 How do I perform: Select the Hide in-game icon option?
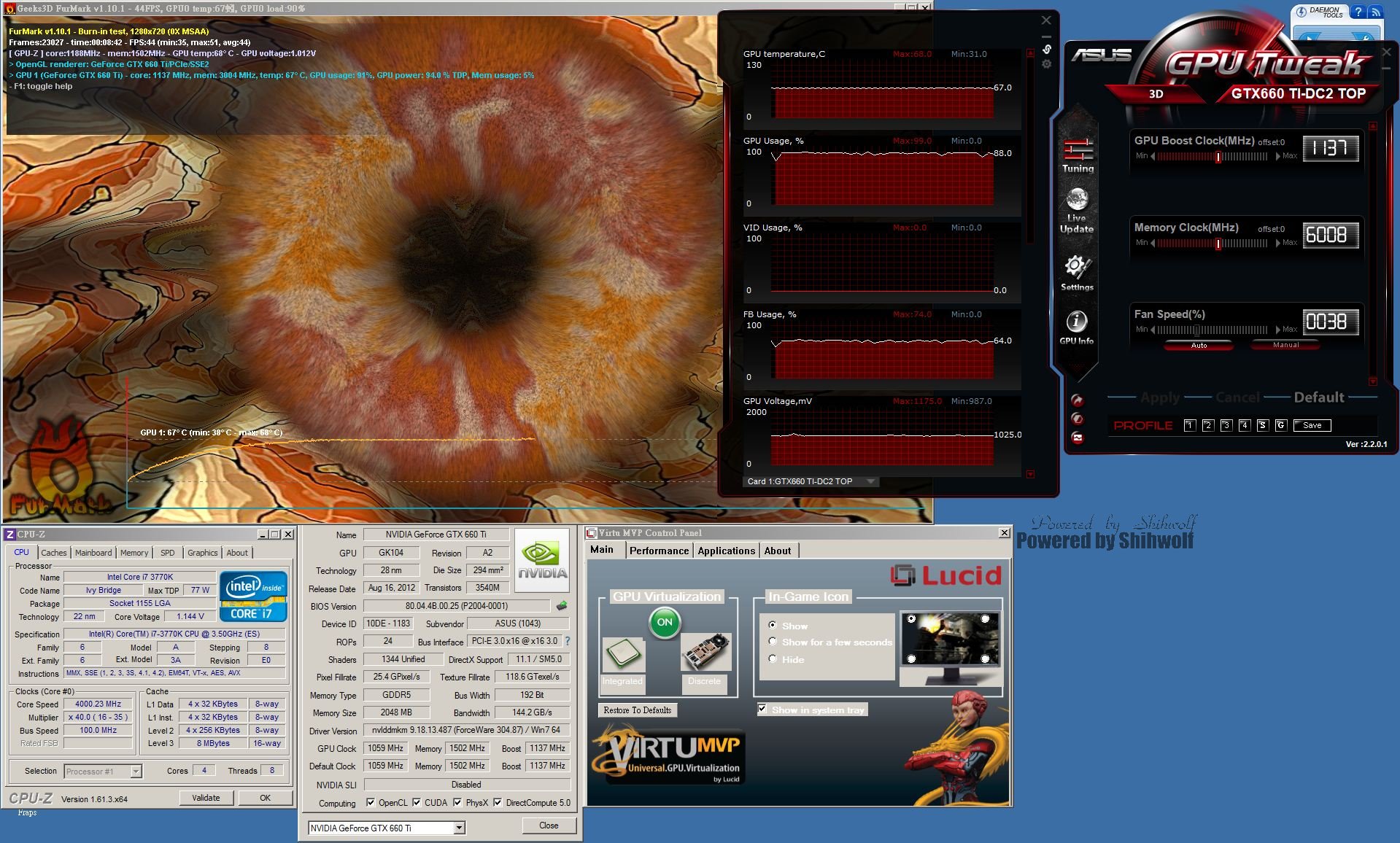[773, 659]
